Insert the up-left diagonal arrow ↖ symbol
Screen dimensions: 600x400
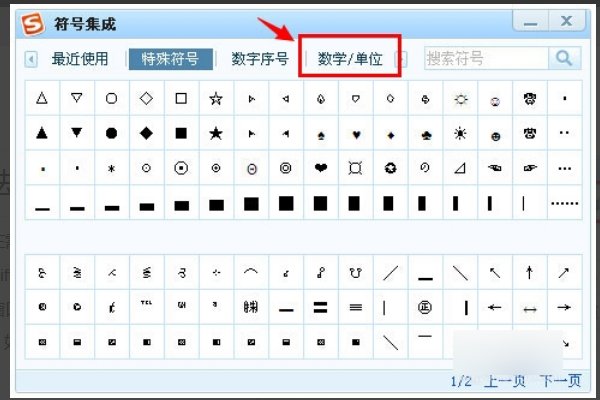pyautogui.click(x=495, y=273)
